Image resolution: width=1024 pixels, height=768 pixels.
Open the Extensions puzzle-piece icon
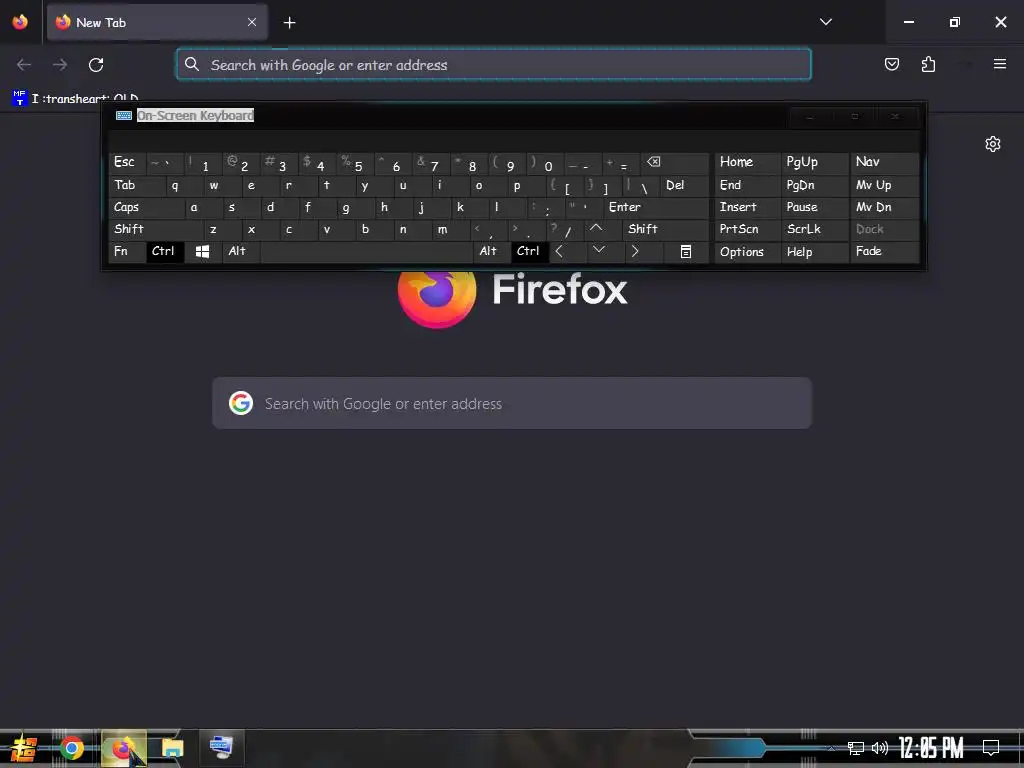(x=928, y=64)
